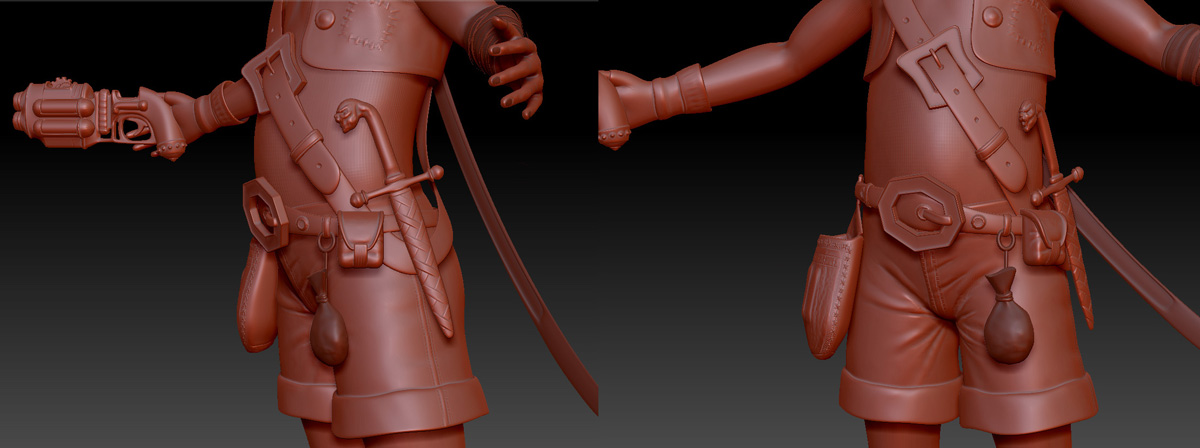
Task: Select the right front-view render of the character
Action: (x=900, y=224)
